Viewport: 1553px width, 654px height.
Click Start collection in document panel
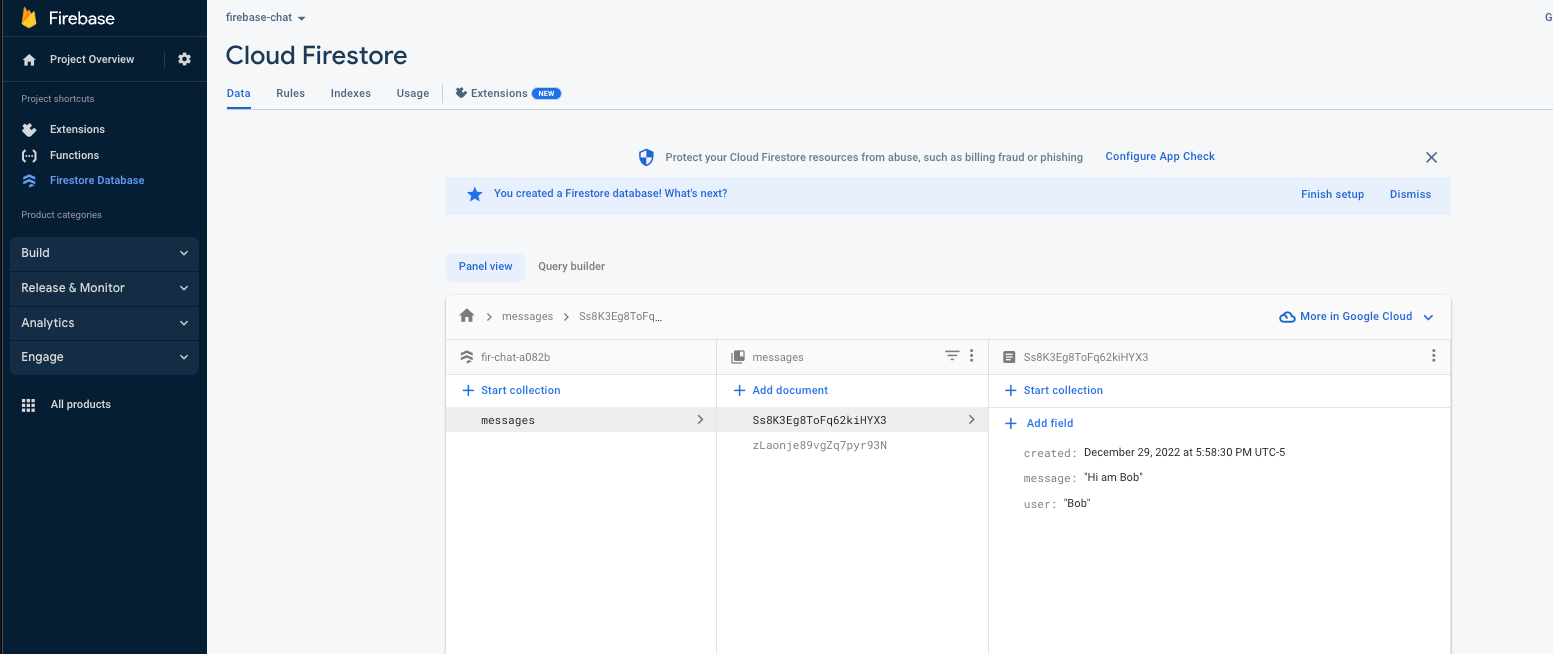(1054, 391)
